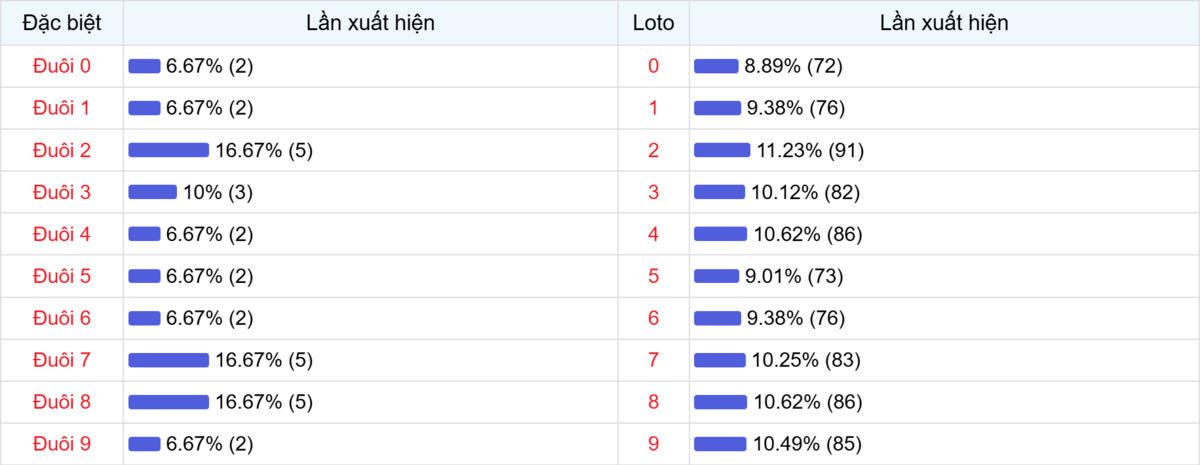The width and height of the screenshot is (1200, 465).
Task: Click the 16.67% (5) text in Đuôi 2 row
Action: (x=264, y=150)
